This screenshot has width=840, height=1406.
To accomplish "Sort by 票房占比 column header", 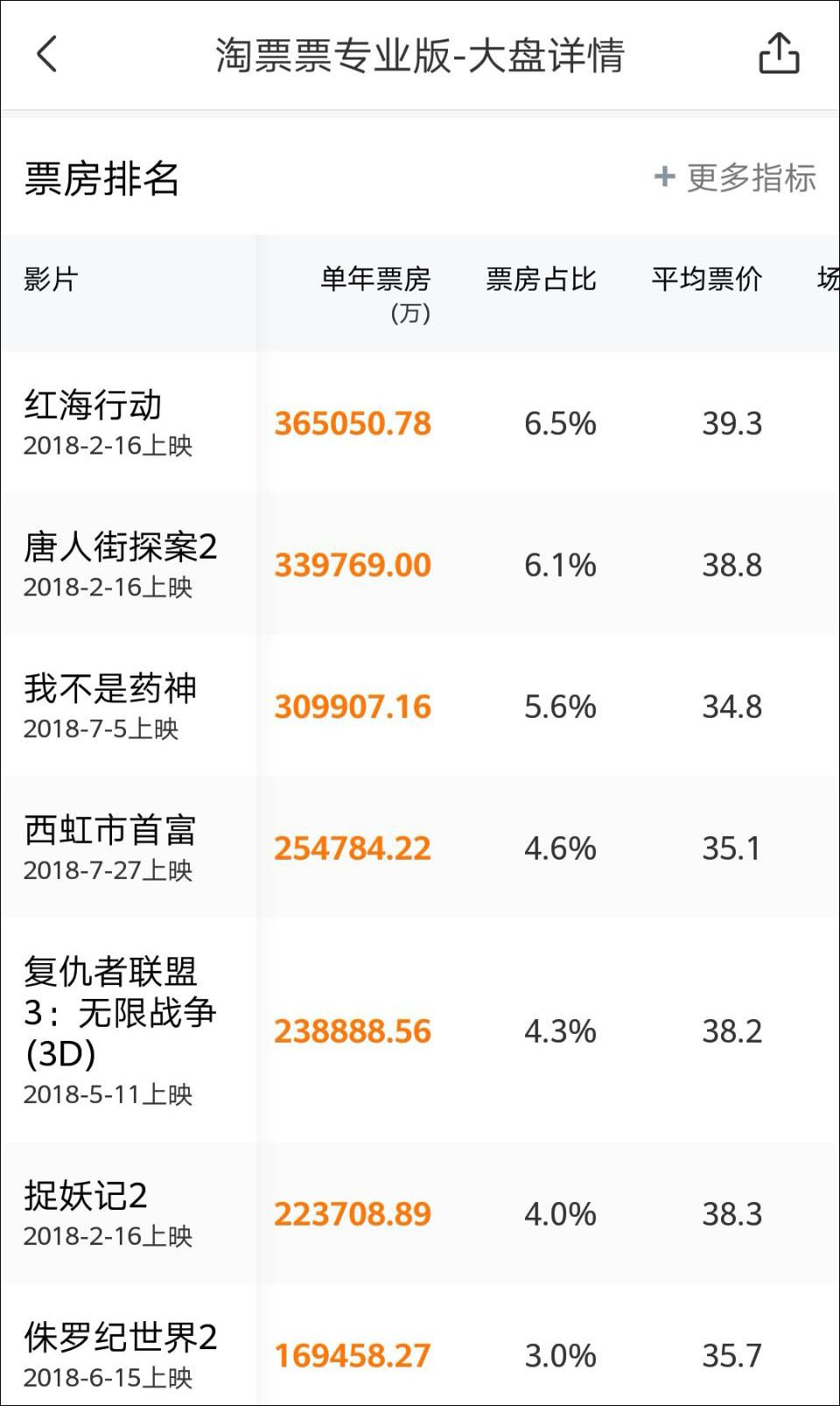I will tap(541, 279).
